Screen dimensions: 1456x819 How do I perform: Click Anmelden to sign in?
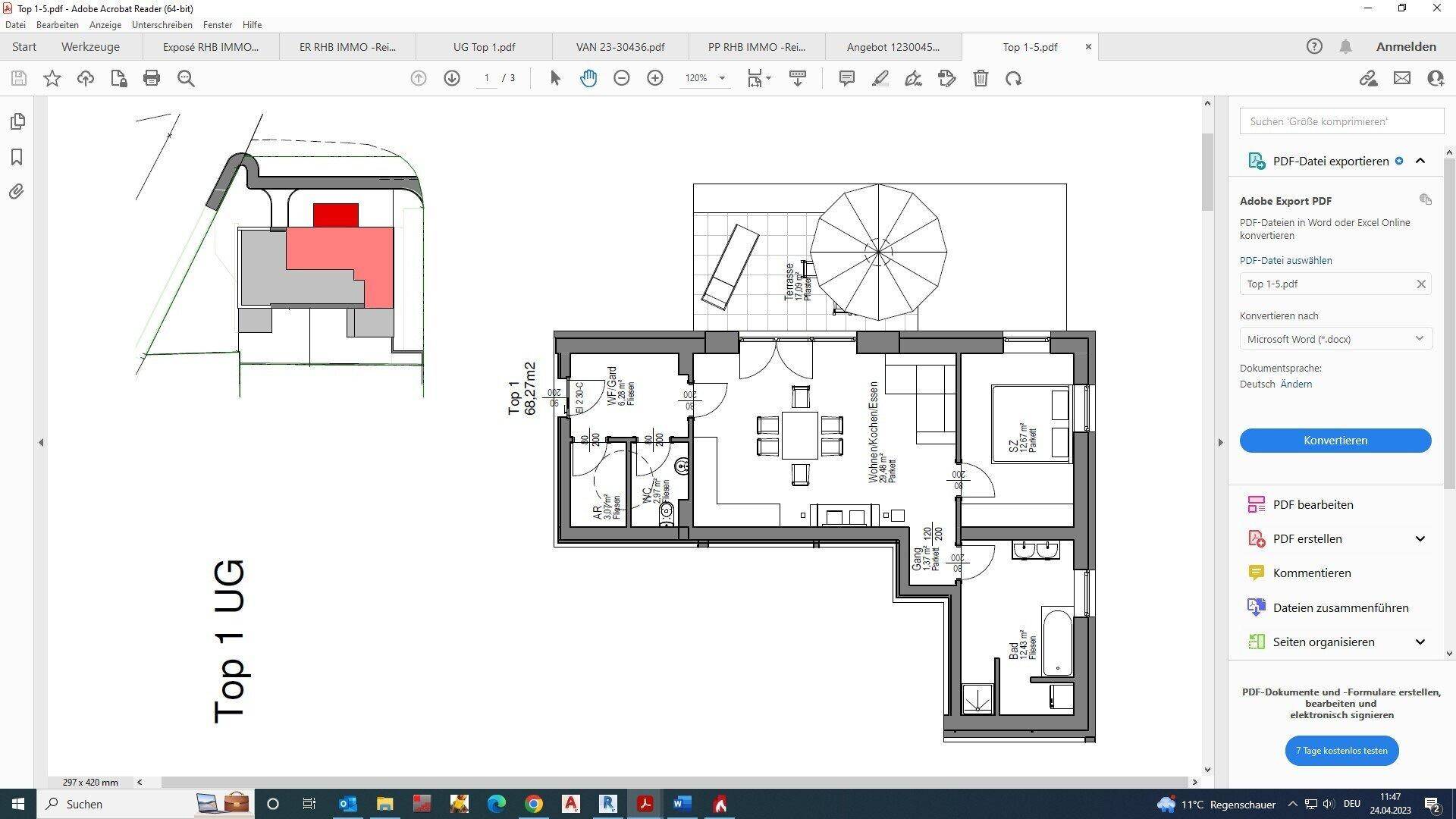[x=1406, y=47]
